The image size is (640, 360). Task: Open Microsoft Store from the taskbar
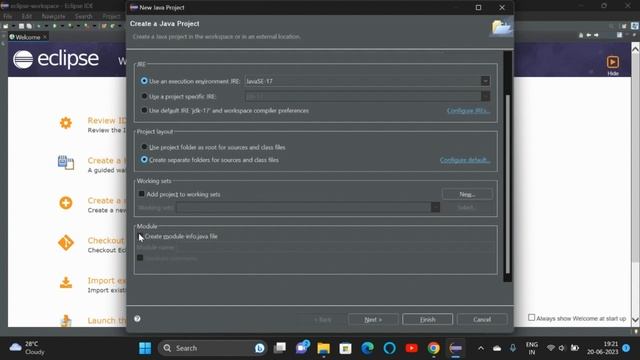345,348
